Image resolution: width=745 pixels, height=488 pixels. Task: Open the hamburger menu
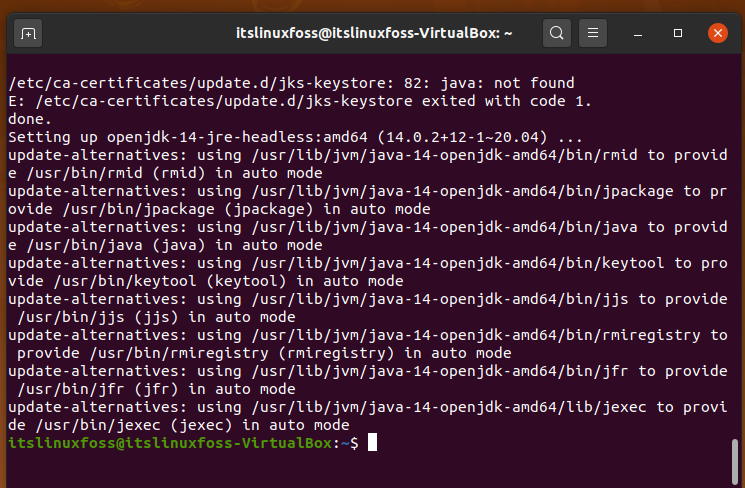[x=592, y=33]
